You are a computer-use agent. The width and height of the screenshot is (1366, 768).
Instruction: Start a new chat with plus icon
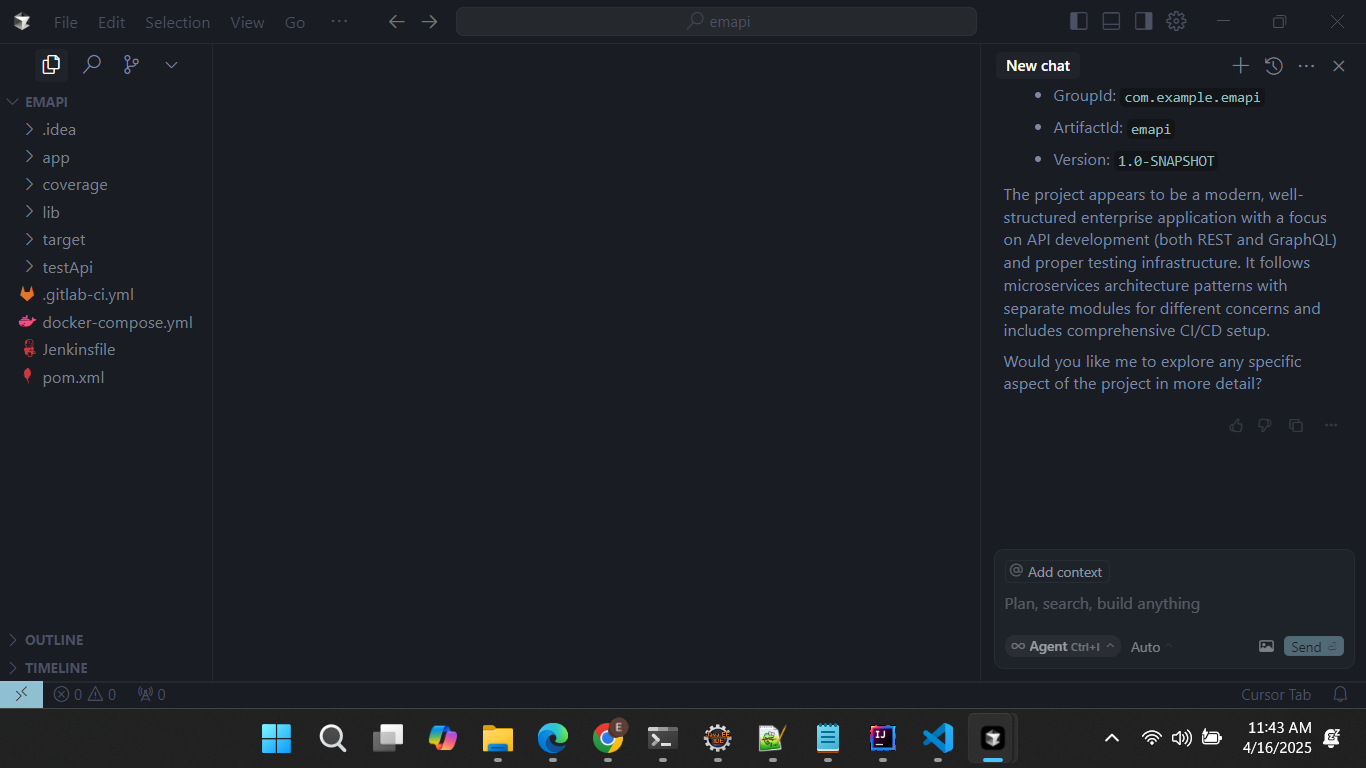point(1240,66)
